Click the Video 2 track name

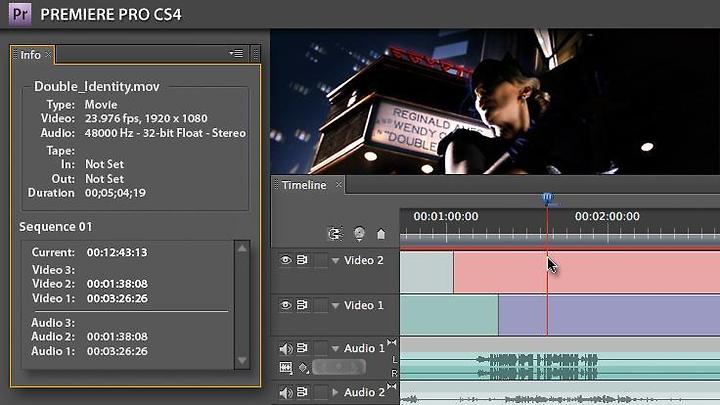(x=364, y=260)
